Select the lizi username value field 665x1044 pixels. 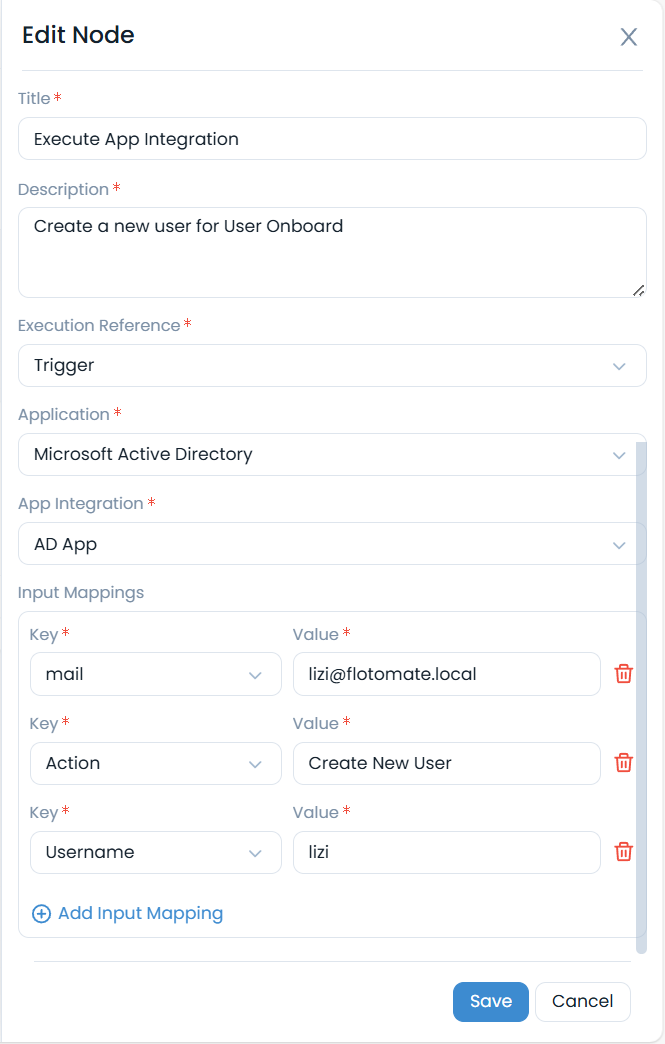click(446, 852)
